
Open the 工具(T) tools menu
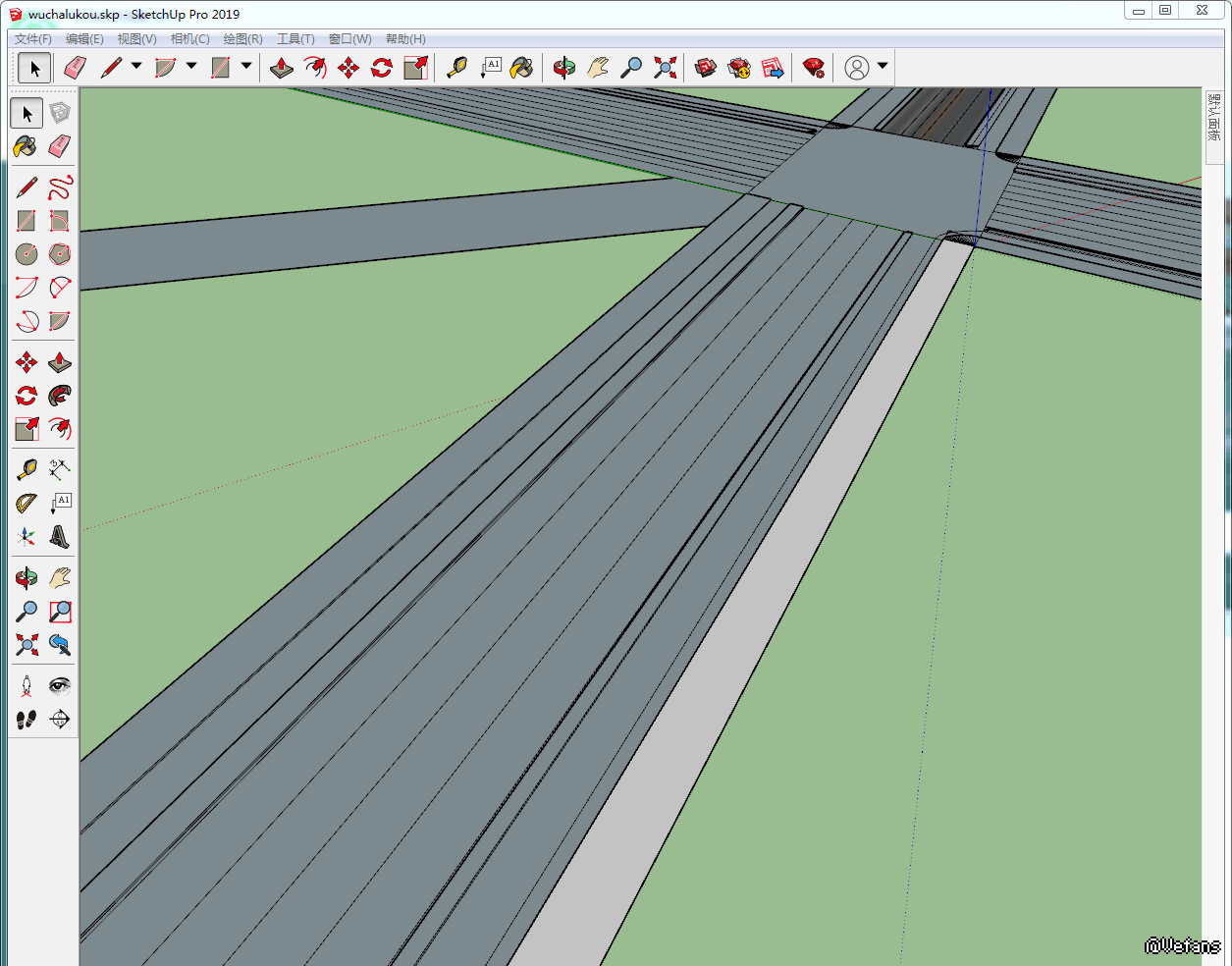coord(295,39)
